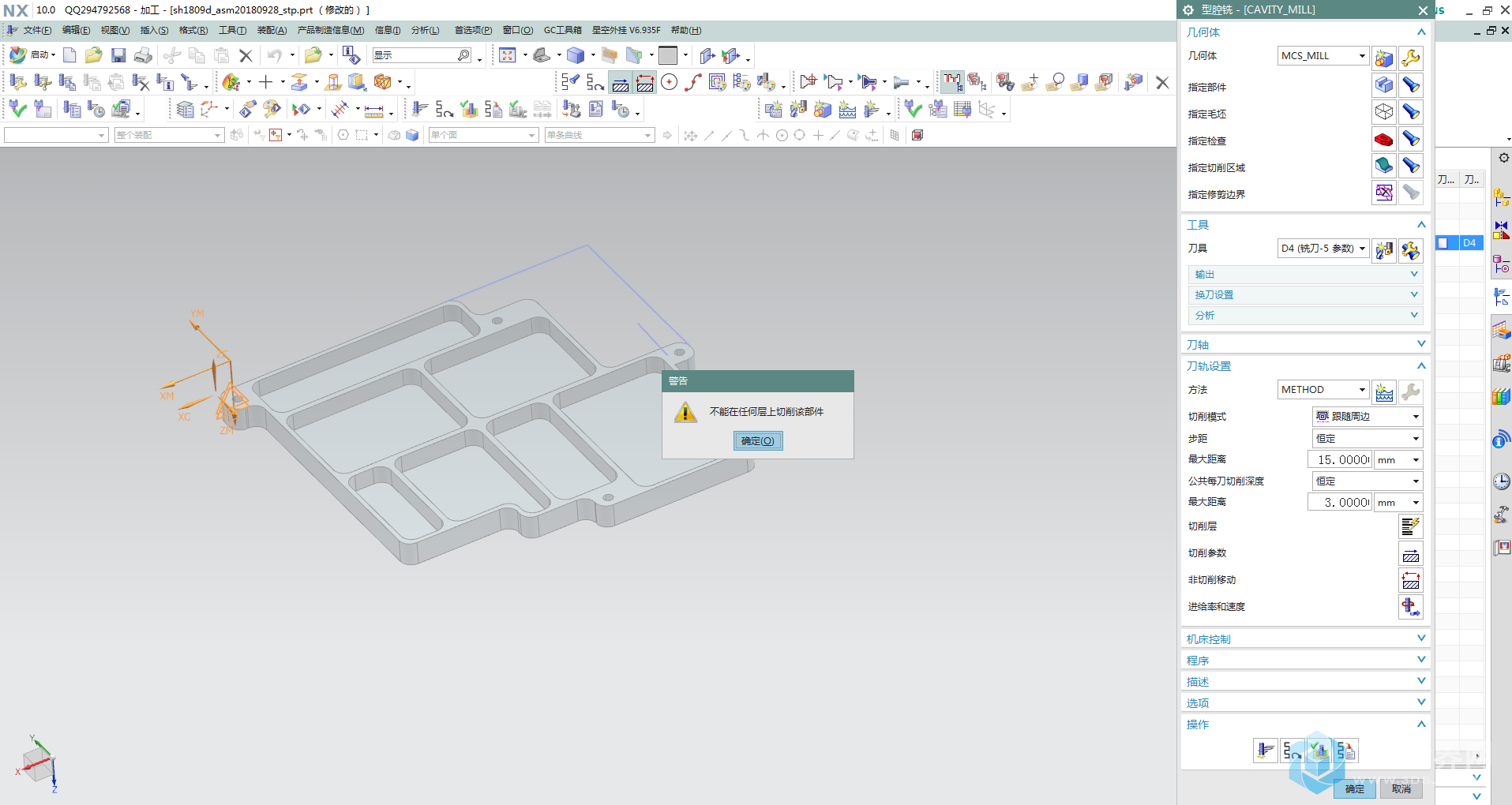
Task: Expand the 刀轴 section
Action: click(1305, 344)
